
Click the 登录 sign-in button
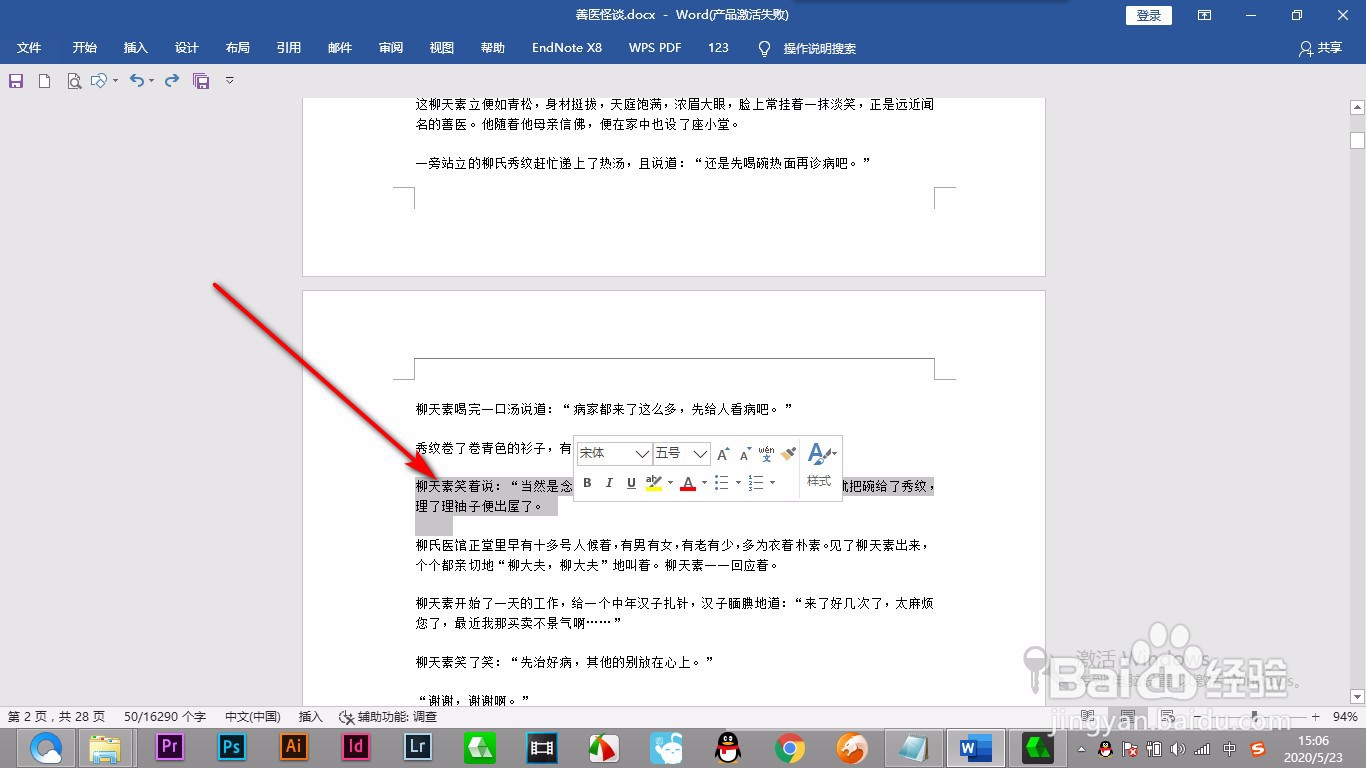(1148, 15)
